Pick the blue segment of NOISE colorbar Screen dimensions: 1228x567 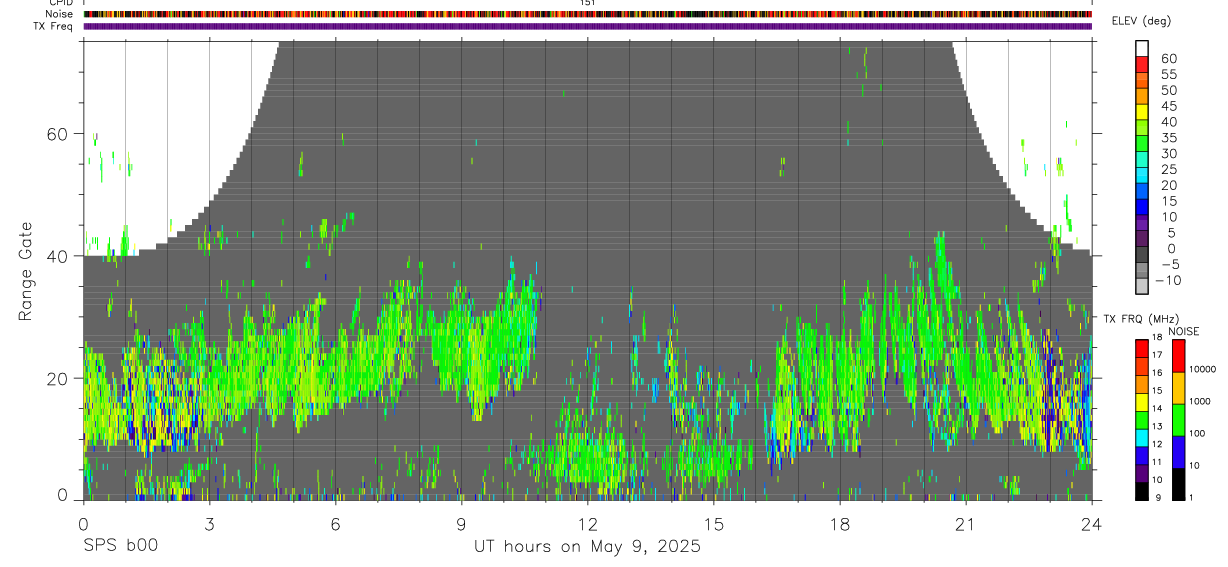[x=1178, y=452]
